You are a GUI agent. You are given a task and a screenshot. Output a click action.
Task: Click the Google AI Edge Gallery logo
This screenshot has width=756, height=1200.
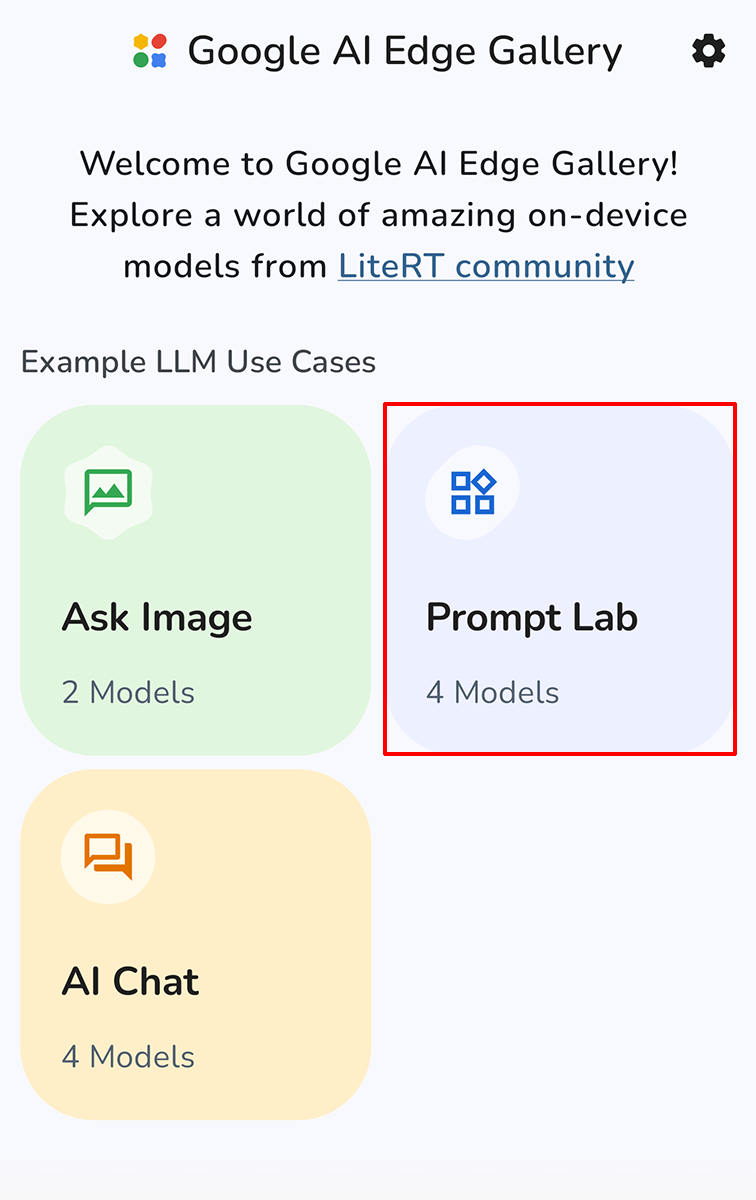tap(150, 51)
